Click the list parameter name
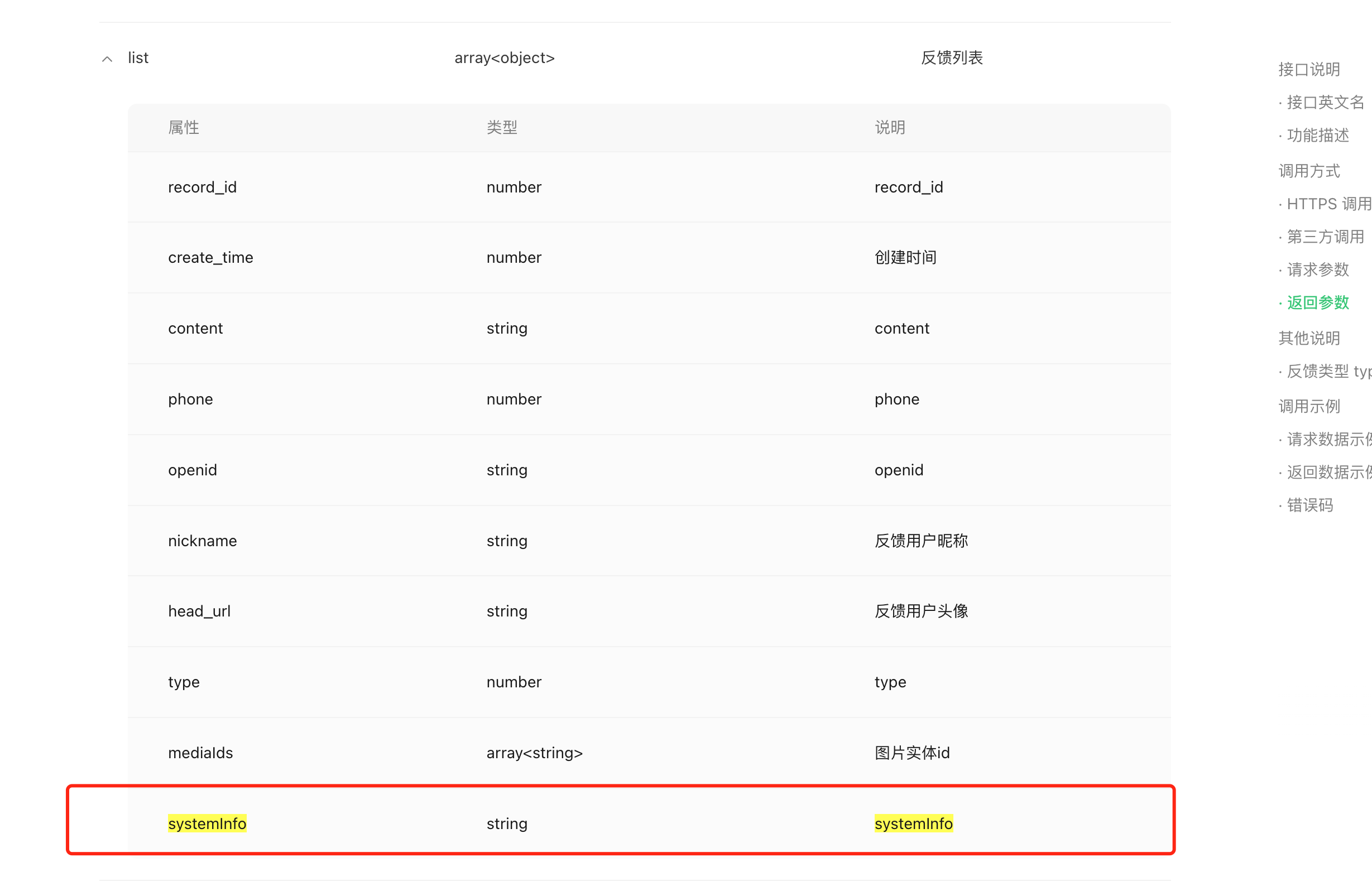Image resolution: width=1372 pixels, height=896 pixels. [138, 58]
